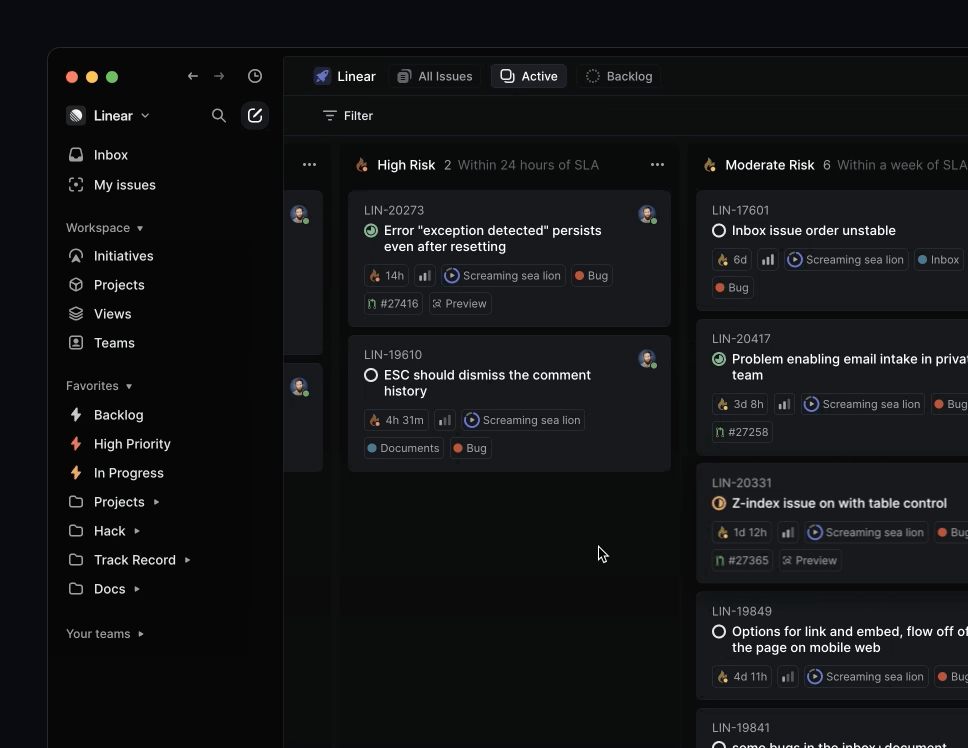
Task: Open the Filter menu
Action: [348, 116]
